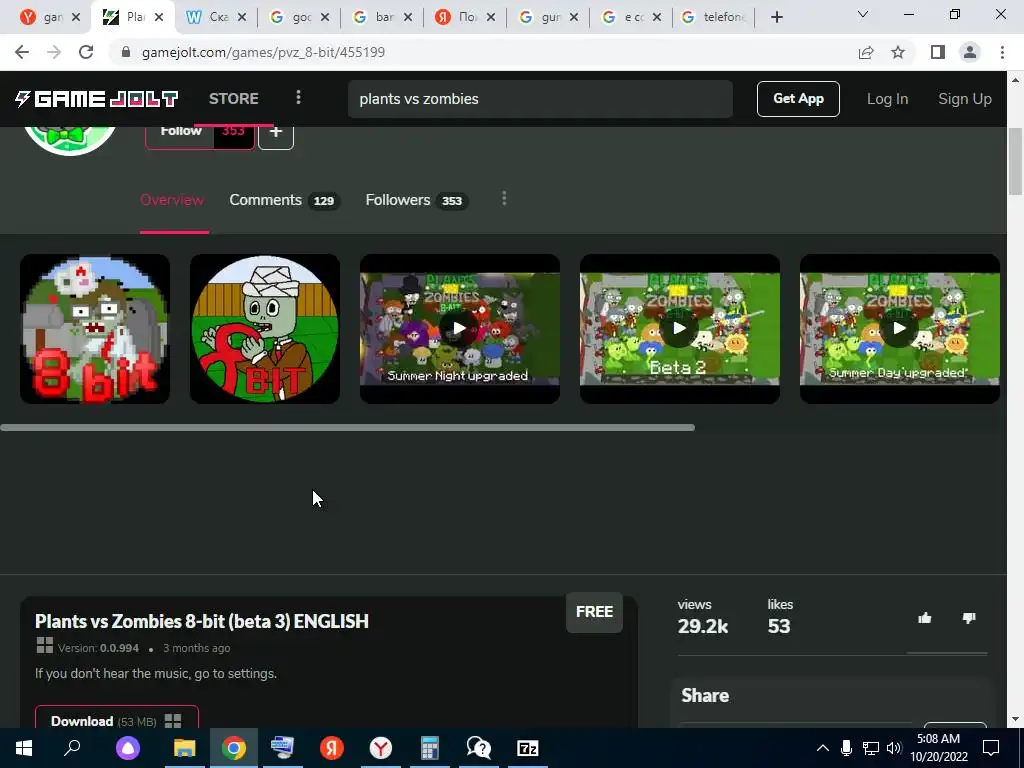The width and height of the screenshot is (1024, 768).
Task: Close the Google 'gun' tab
Action: point(573,18)
